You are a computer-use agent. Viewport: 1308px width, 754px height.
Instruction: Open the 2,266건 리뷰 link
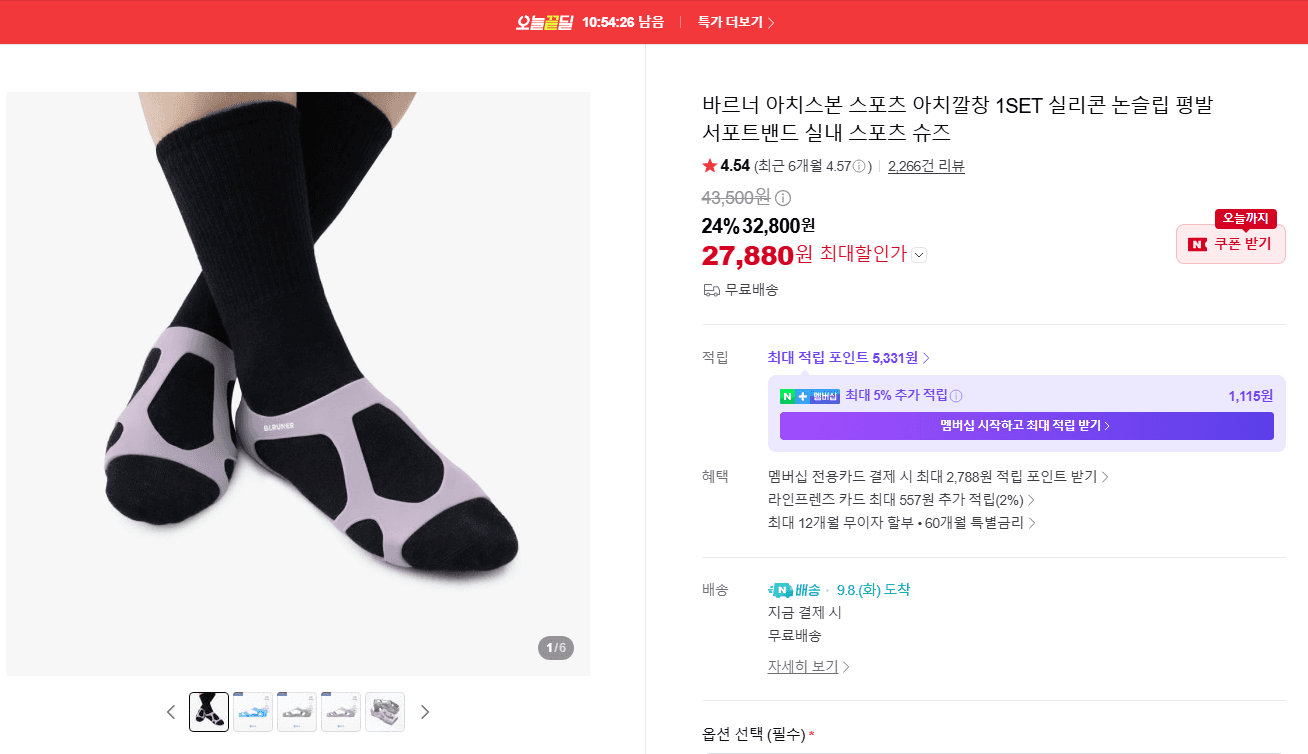[926, 166]
